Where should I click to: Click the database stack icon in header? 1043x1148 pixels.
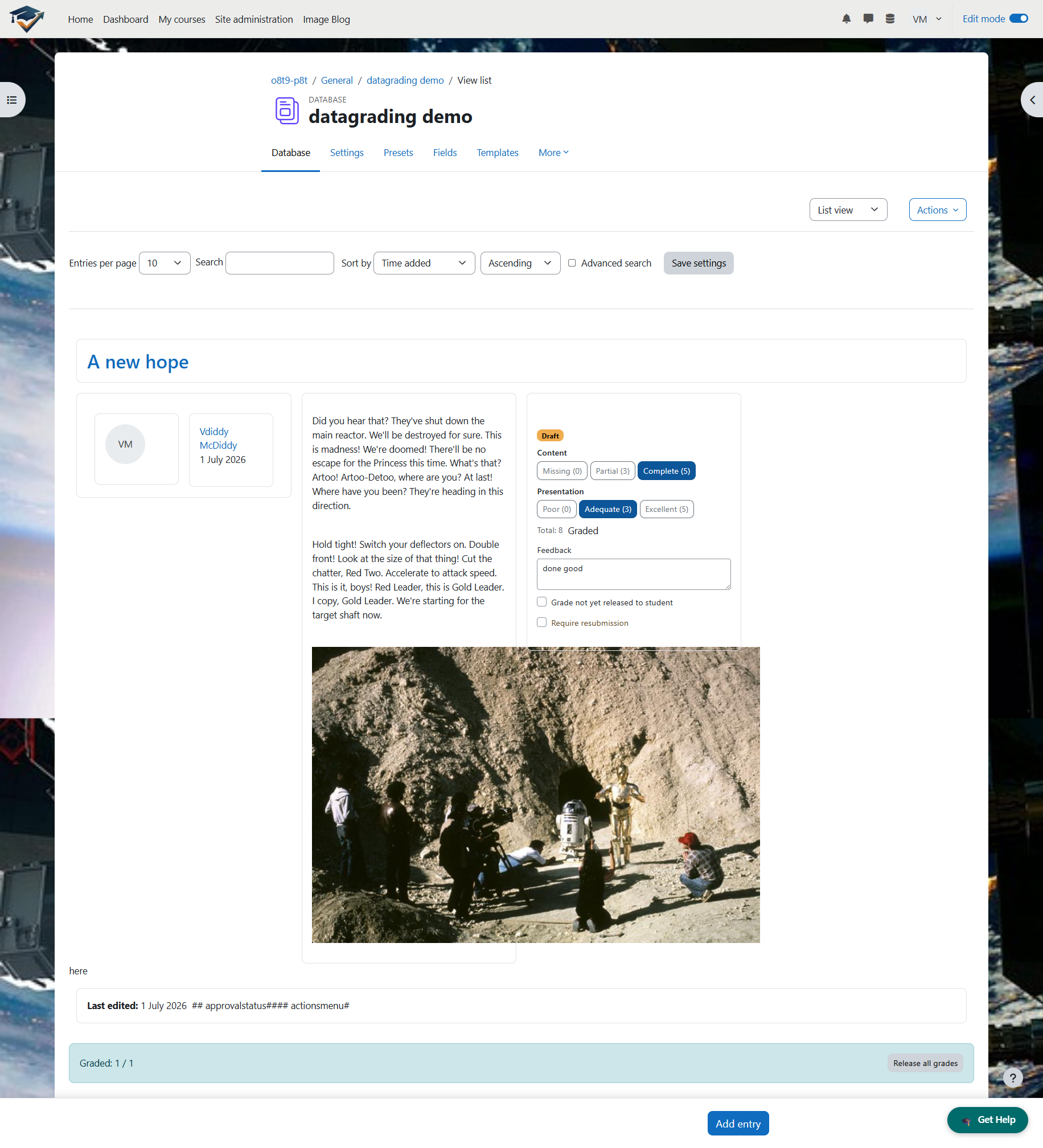pyautogui.click(x=890, y=19)
